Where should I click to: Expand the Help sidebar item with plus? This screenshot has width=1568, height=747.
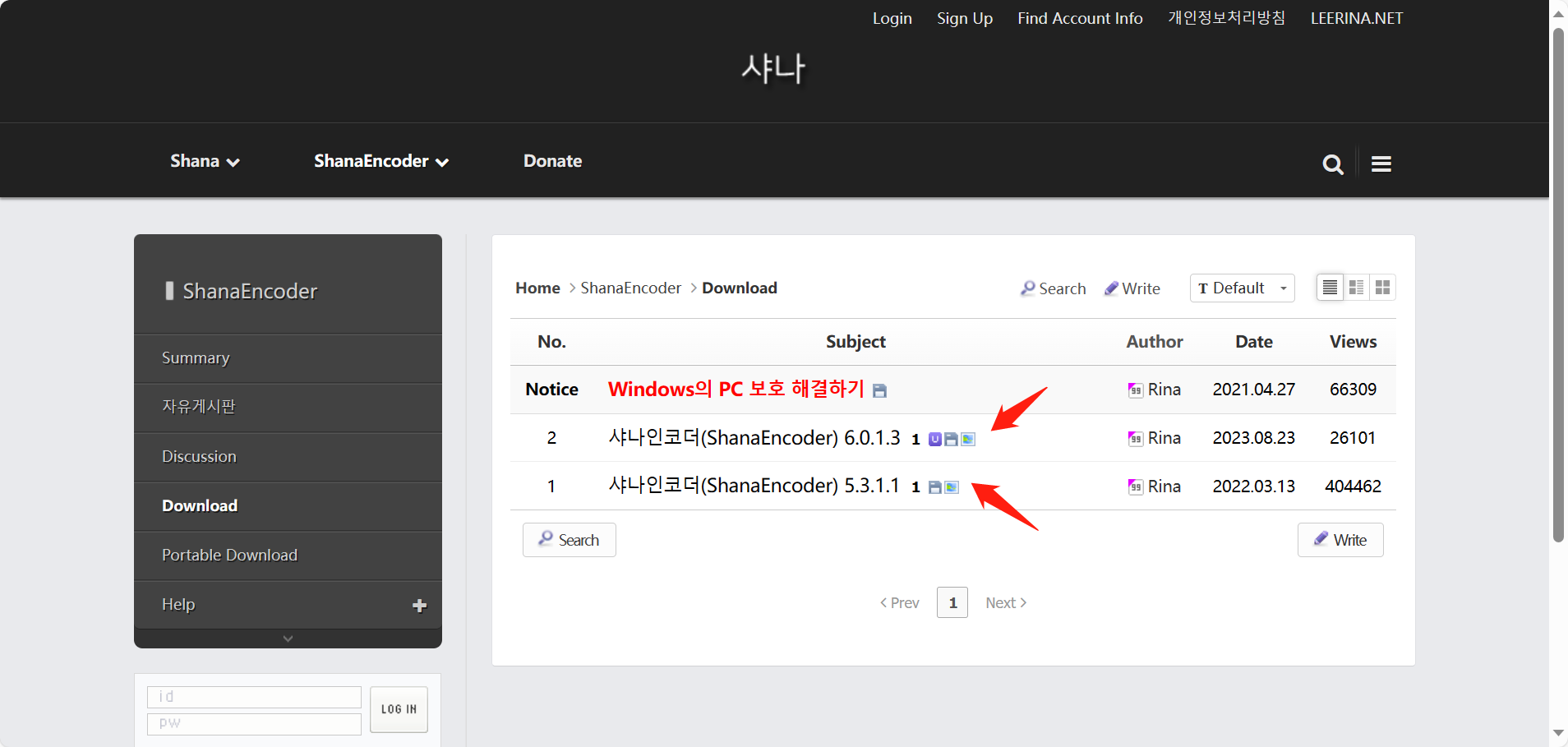[419, 606]
